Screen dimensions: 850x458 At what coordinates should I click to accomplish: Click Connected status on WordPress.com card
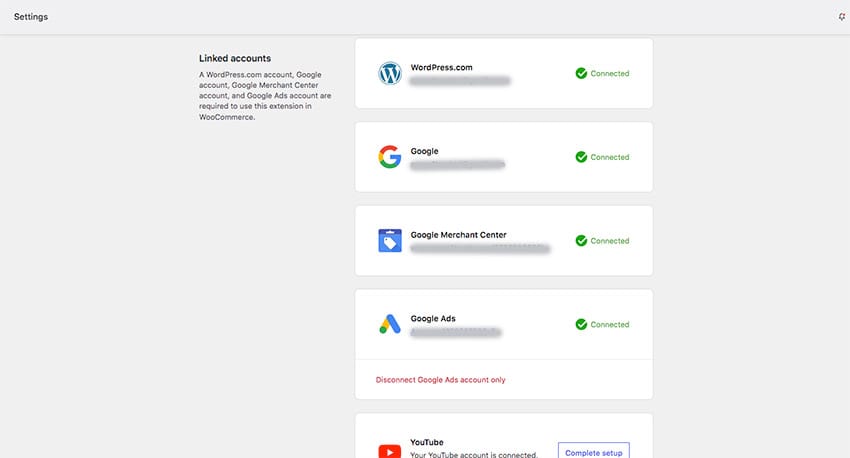coord(610,73)
